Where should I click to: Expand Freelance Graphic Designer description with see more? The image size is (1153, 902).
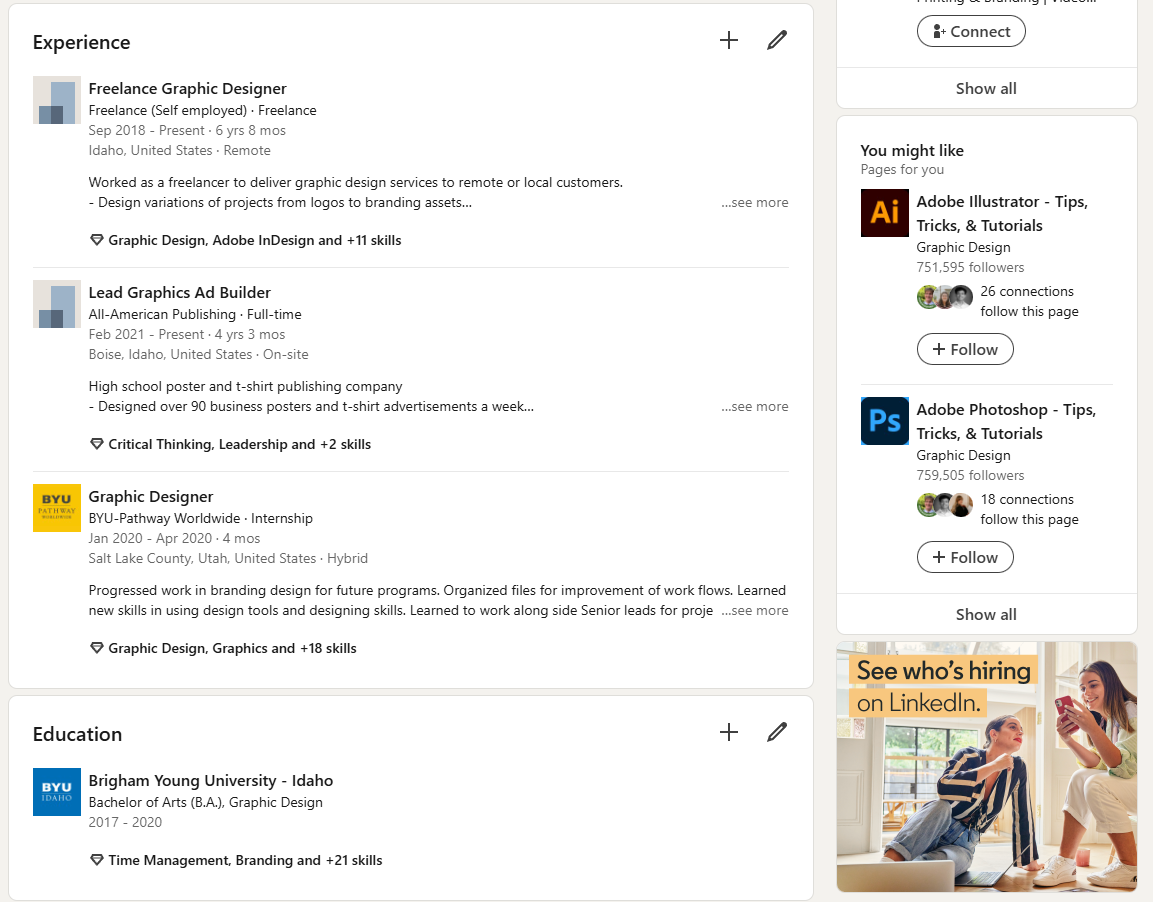click(754, 202)
